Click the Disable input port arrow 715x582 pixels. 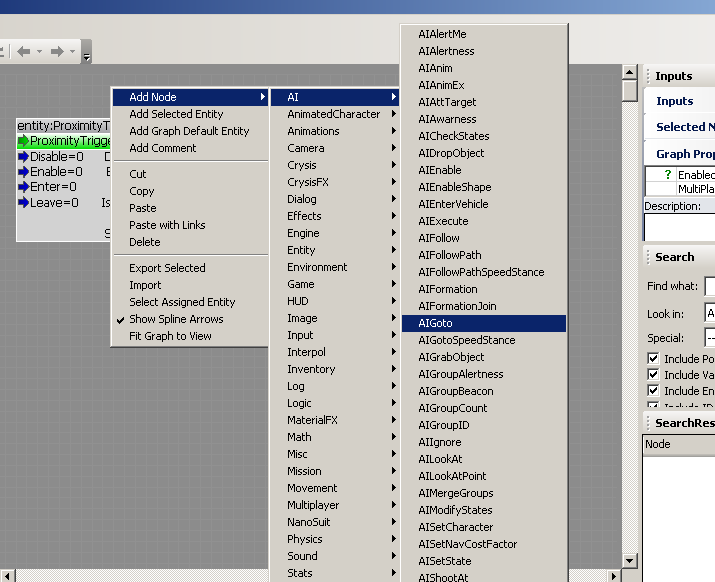(x=23, y=157)
